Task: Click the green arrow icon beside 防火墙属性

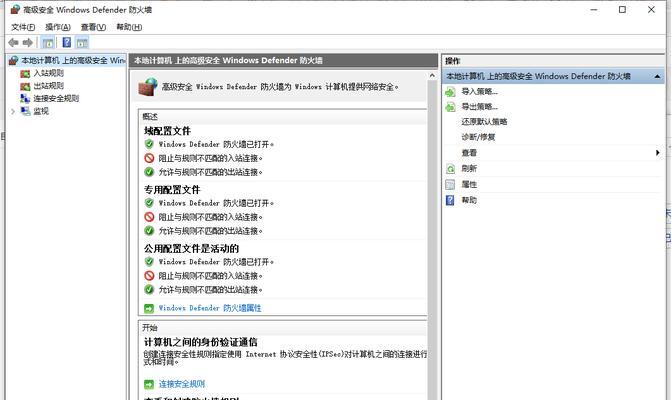Action: (149, 308)
